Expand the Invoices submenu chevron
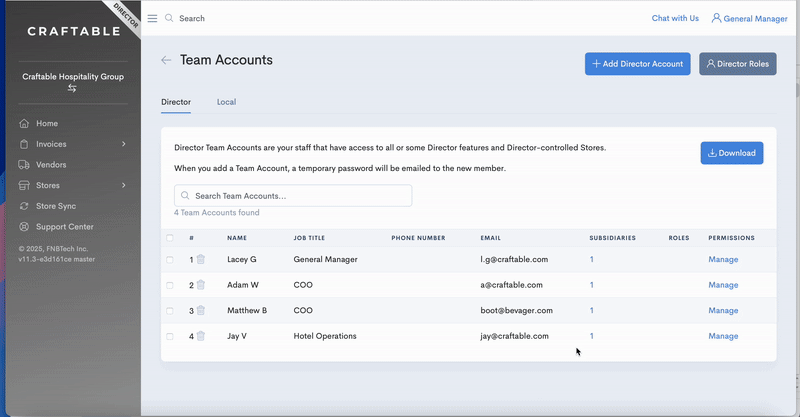The width and height of the screenshot is (800, 417). (123, 144)
